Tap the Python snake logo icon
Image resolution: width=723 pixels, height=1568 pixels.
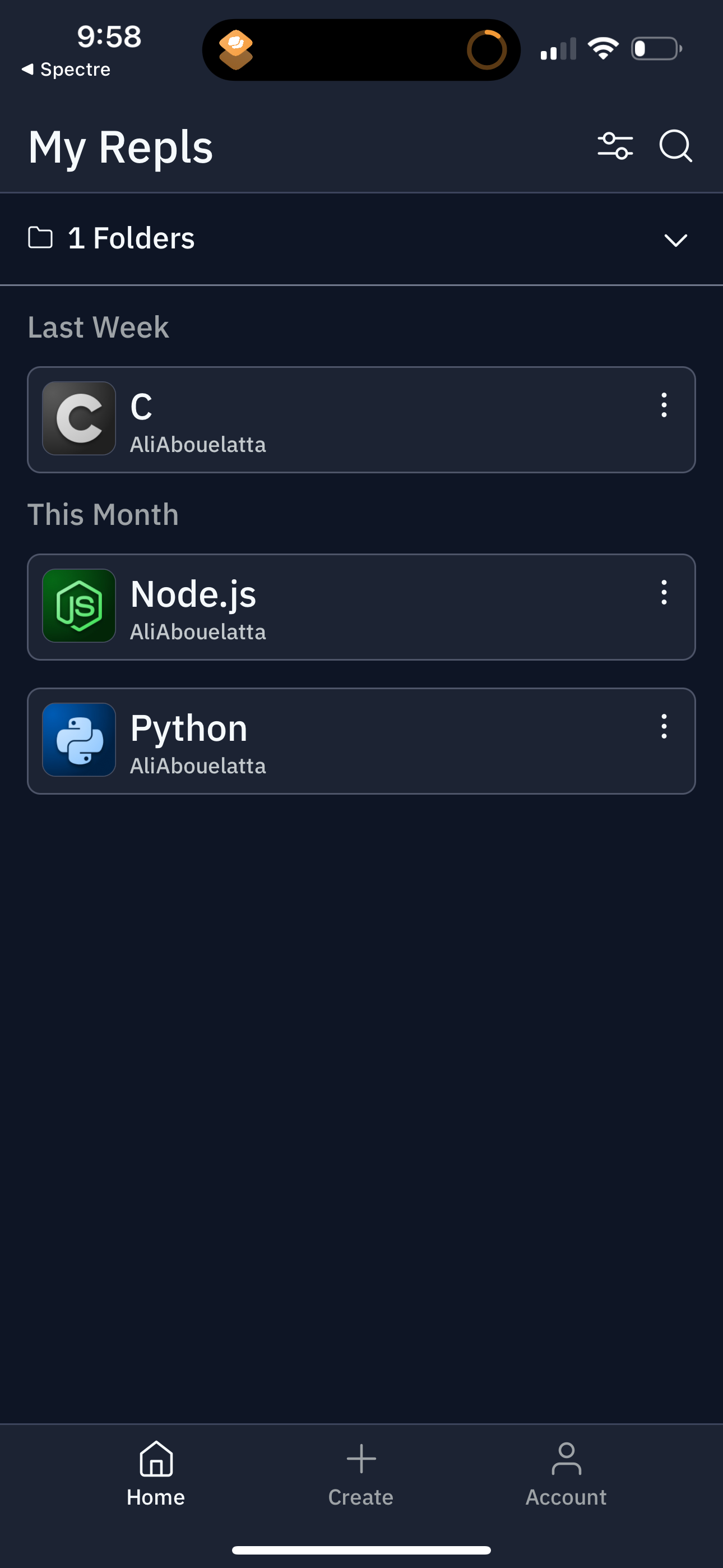[x=79, y=740]
